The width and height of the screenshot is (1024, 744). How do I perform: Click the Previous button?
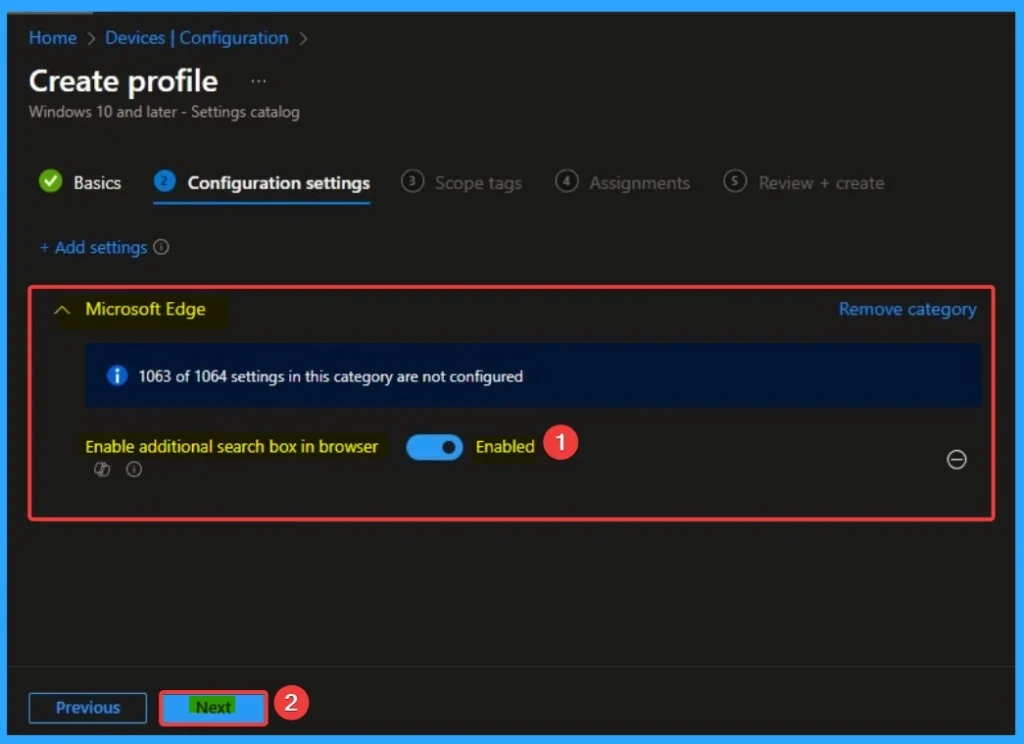click(x=88, y=707)
